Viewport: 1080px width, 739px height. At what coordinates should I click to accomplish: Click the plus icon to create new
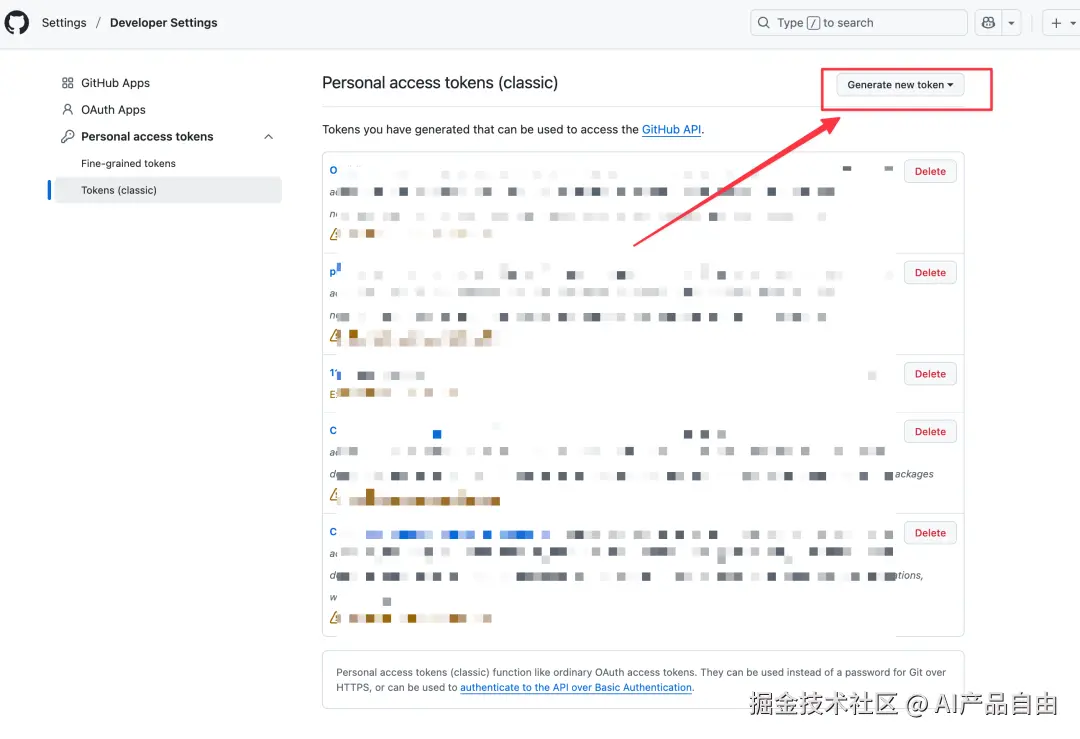(1056, 22)
